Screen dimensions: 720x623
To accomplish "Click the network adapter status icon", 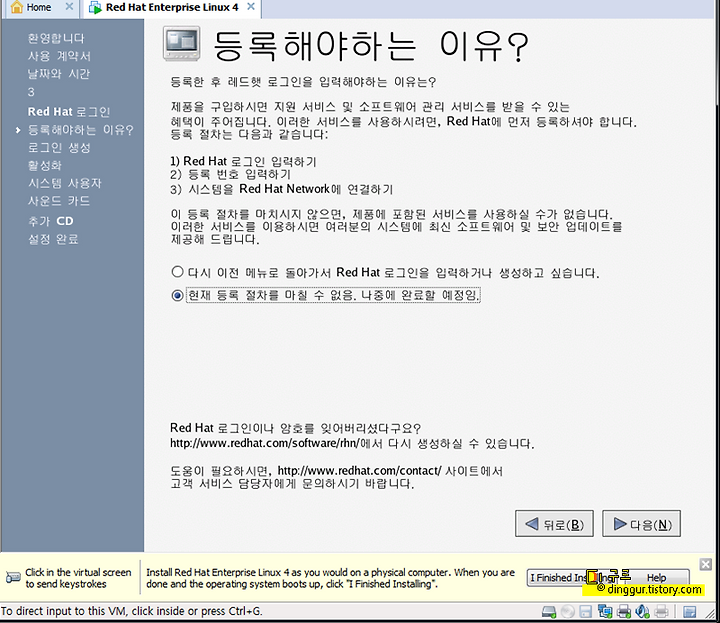I will 605,612.
